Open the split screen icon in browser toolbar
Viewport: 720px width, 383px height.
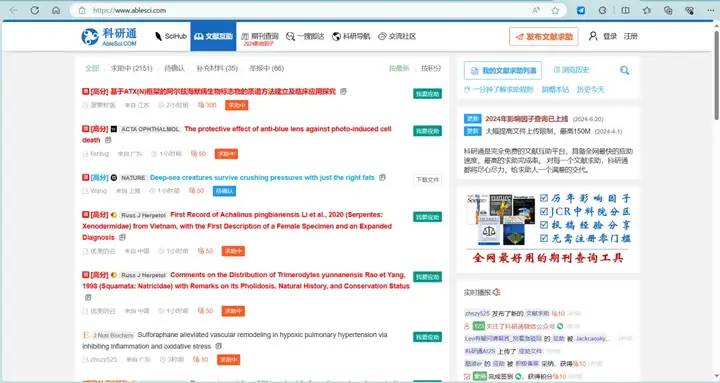point(625,10)
